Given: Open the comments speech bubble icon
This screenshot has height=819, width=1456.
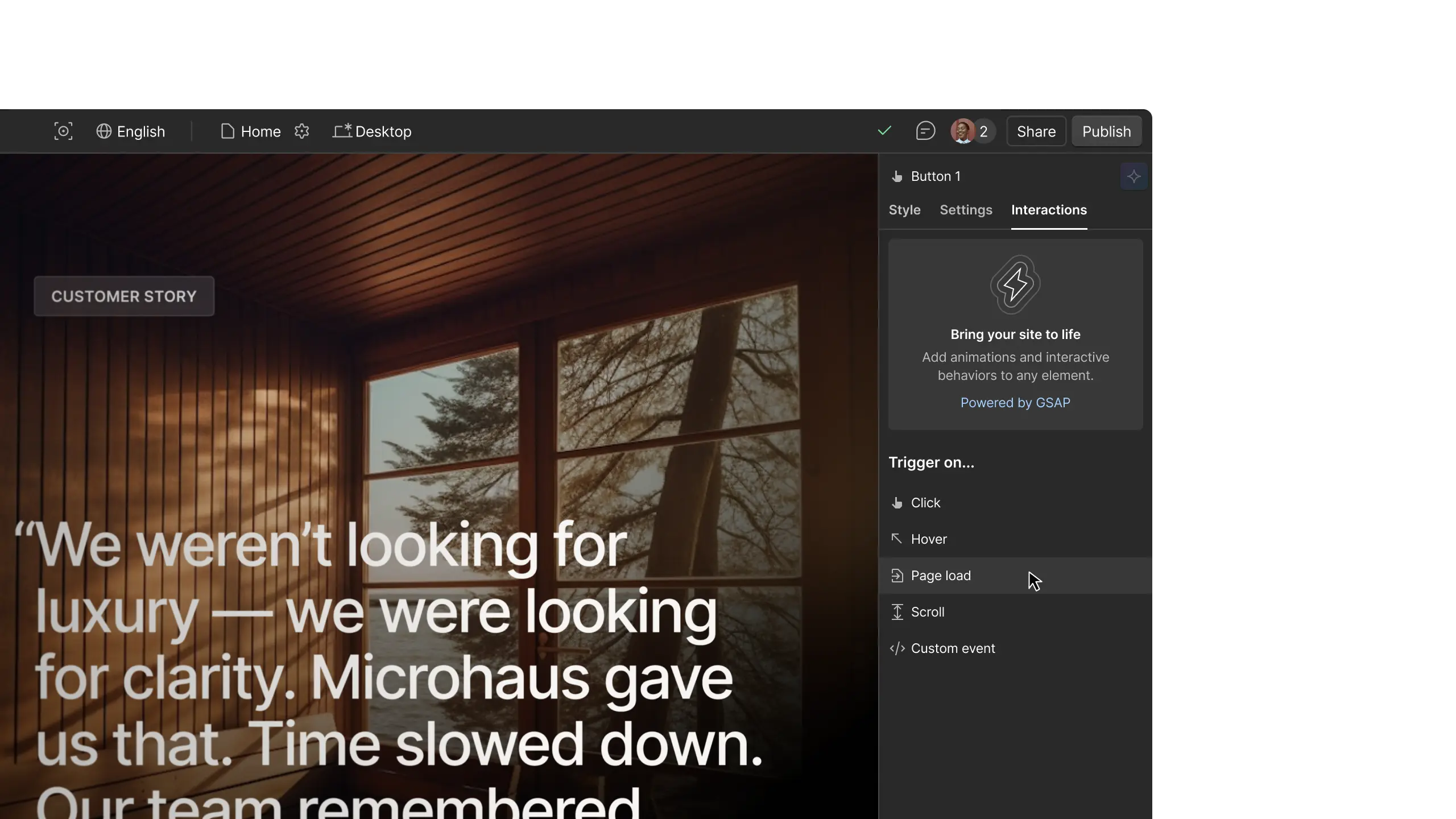Looking at the screenshot, I should pyautogui.click(x=925, y=131).
